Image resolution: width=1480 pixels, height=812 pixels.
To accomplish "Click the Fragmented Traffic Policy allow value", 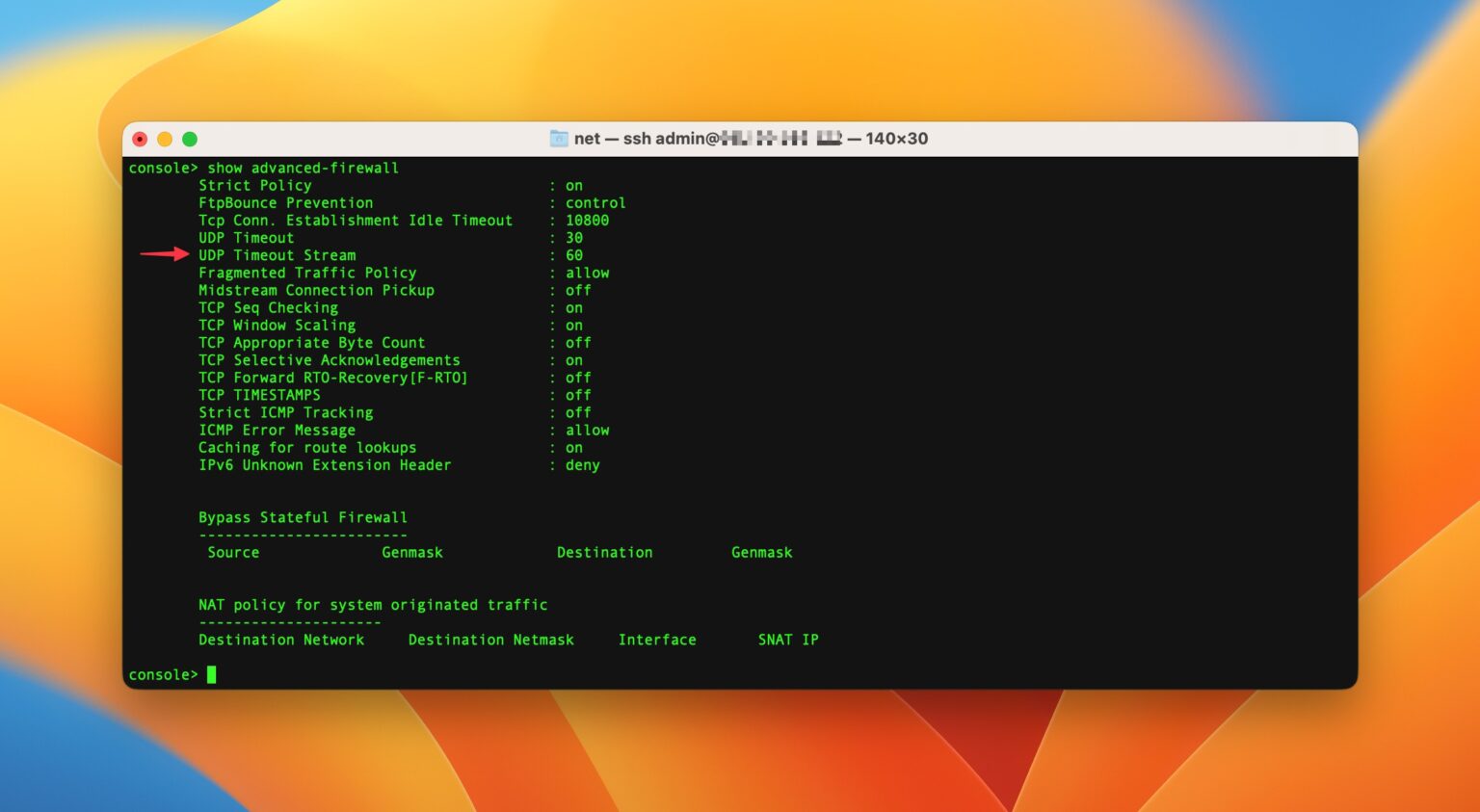I will point(587,273).
